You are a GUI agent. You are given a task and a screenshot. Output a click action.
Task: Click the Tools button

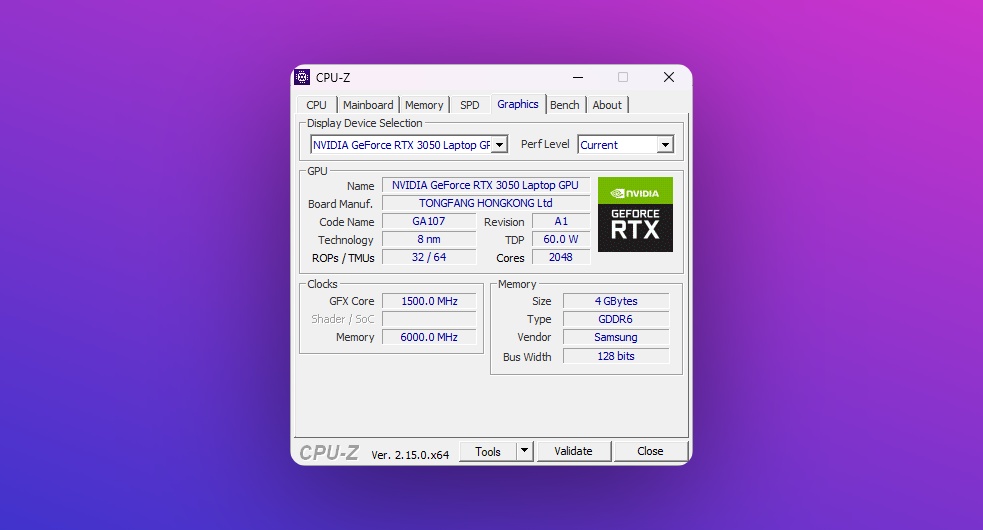(488, 451)
